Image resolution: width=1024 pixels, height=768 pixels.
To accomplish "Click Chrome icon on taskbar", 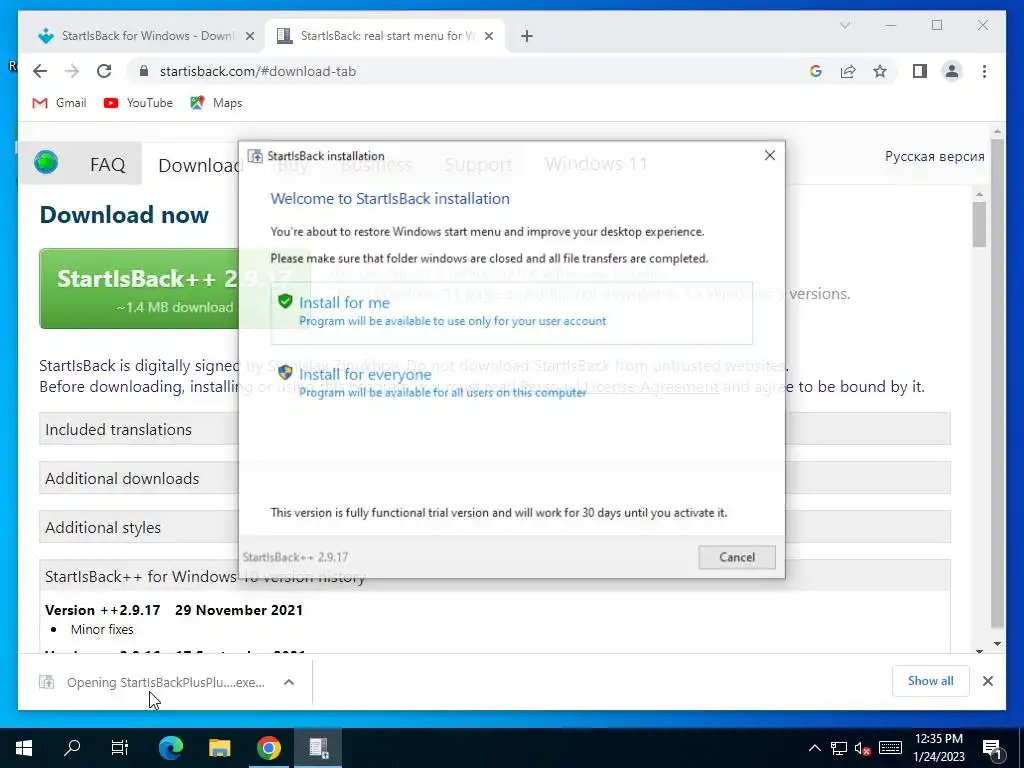I will pyautogui.click(x=268, y=748).
